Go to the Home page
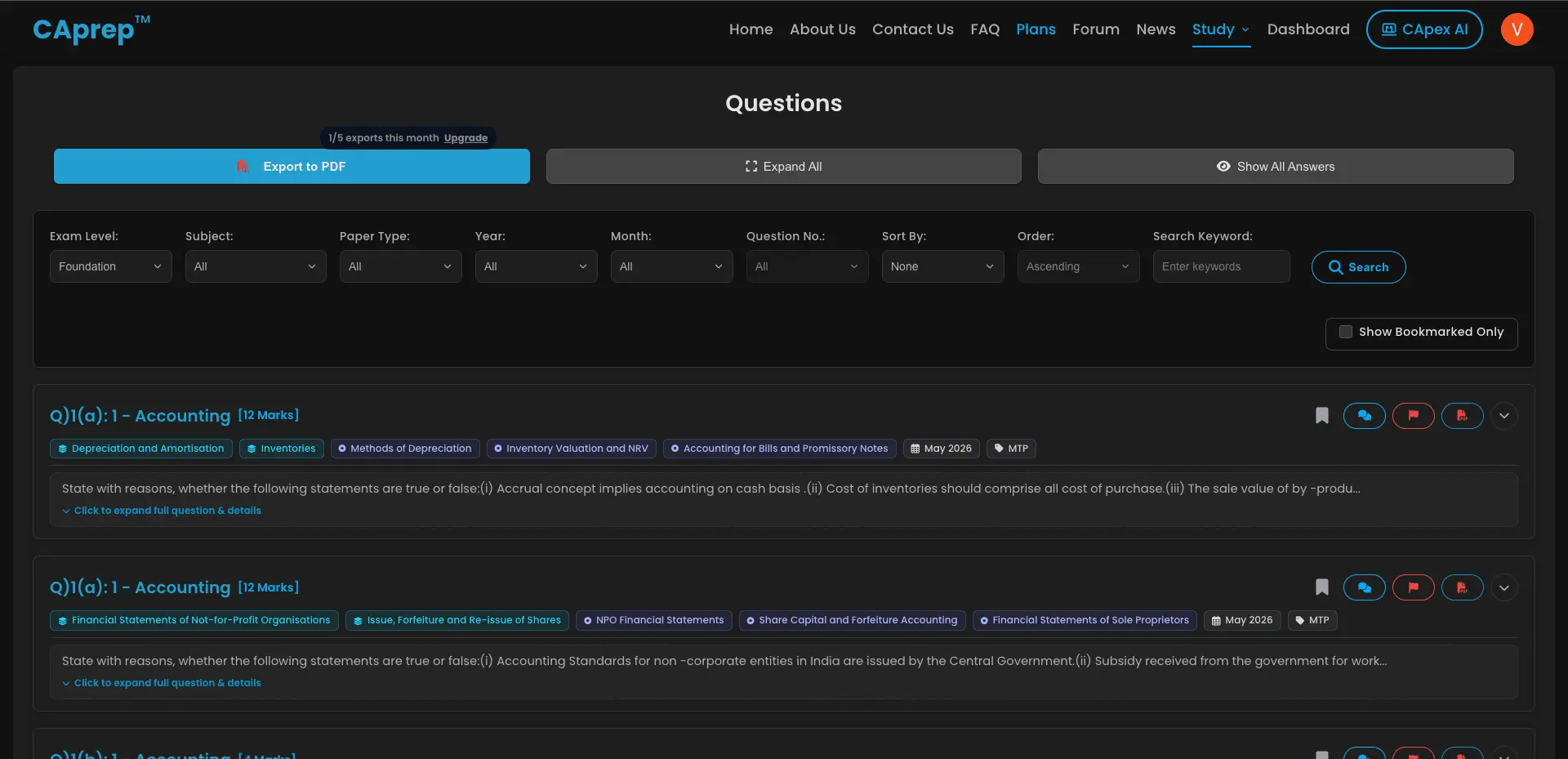The width and height of the screenshot is (1568, 759). pyautogui.click(x=751, y=29)
